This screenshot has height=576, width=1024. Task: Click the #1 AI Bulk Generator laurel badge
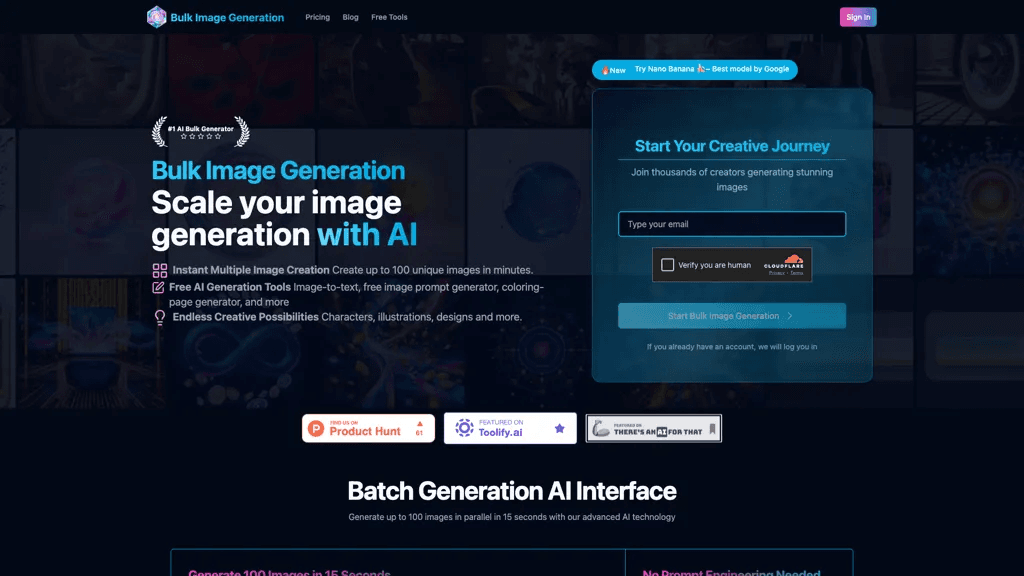pyautogui.click(x=200, y=132)
